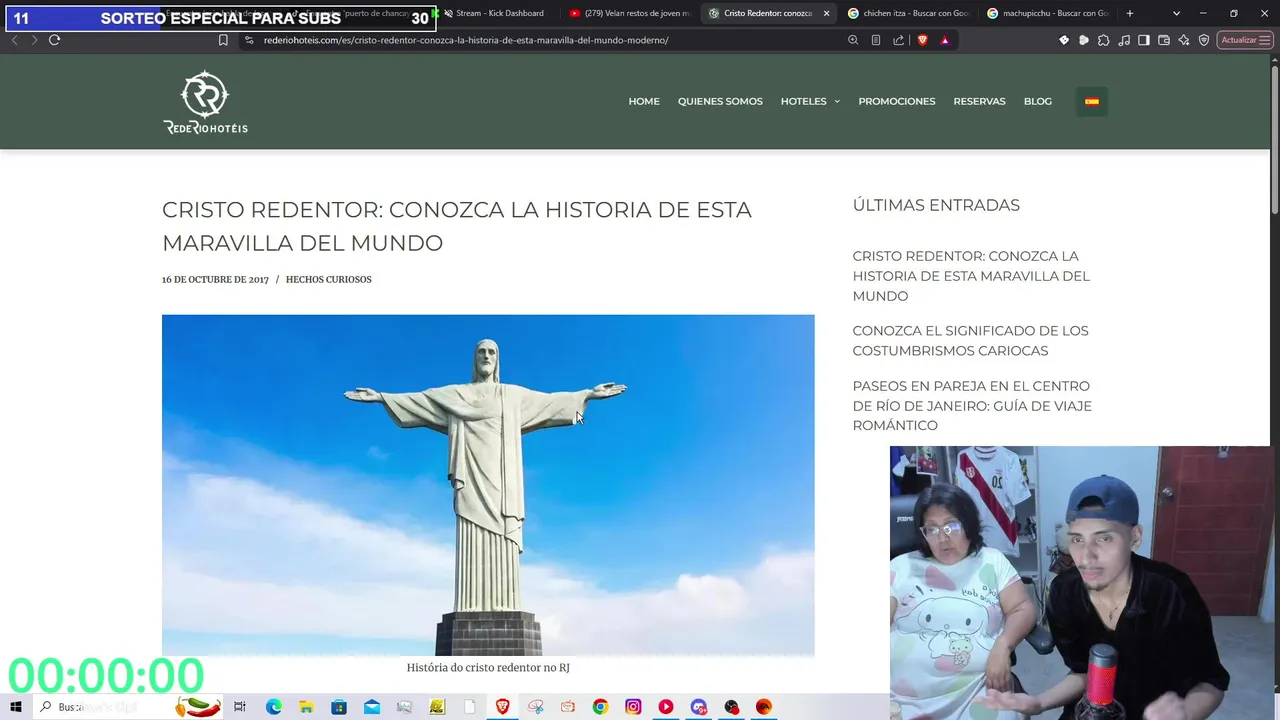Open Instagram from the taskbar
This screenshot has width=1280, height=720.
click(x=633, y=707)
